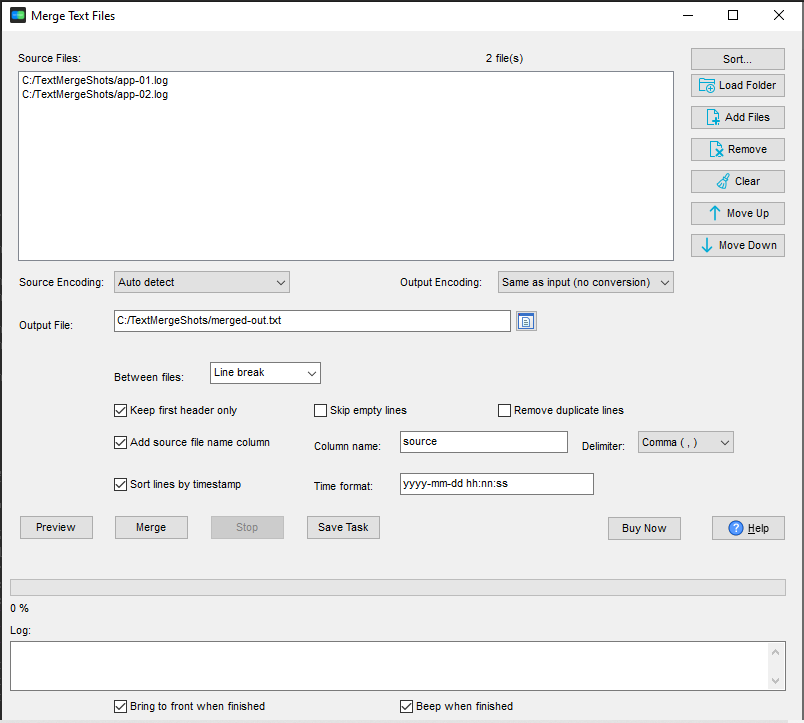Image resolution: width=804 pixels, height=723 pixels.
Task: Move the selected file down
Action: (x=737, y=246)
